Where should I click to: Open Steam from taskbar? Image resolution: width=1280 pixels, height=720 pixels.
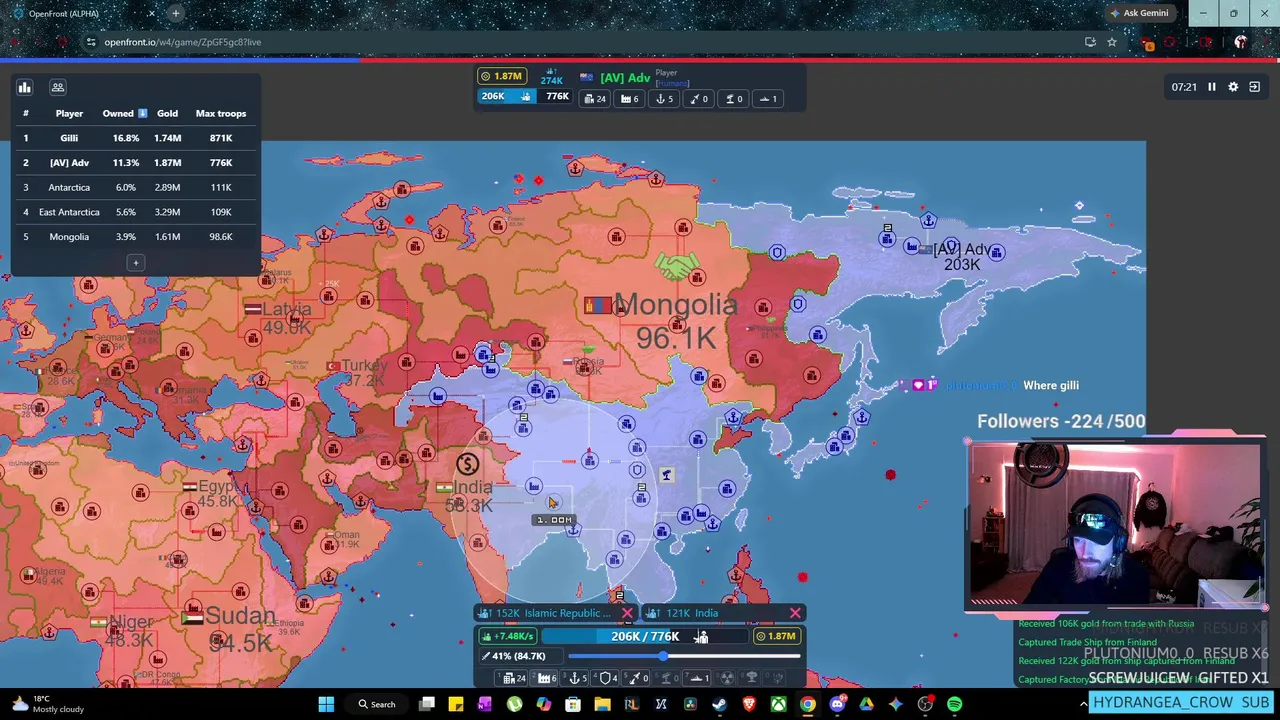[x=719, y=704]
